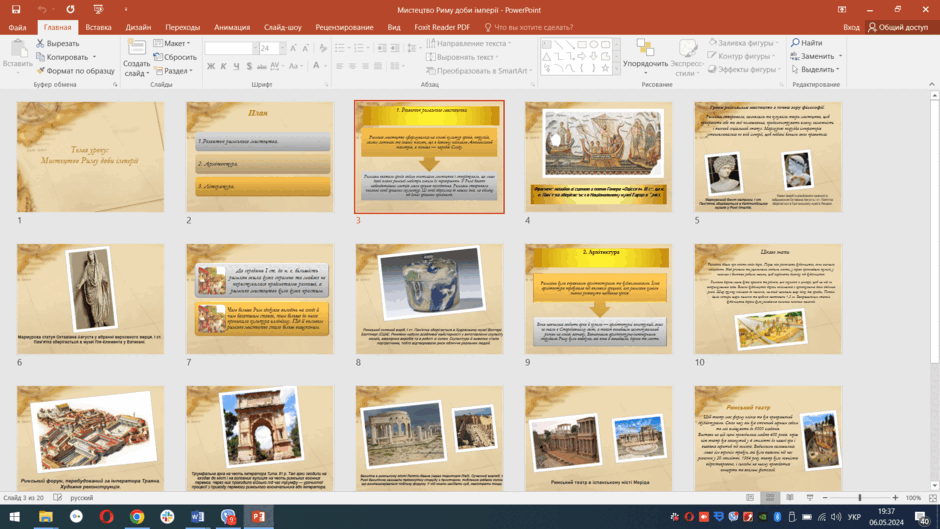940x529 pixels.
Task: Open the Макет layout dropdown
Action: (x=172, y=43)
